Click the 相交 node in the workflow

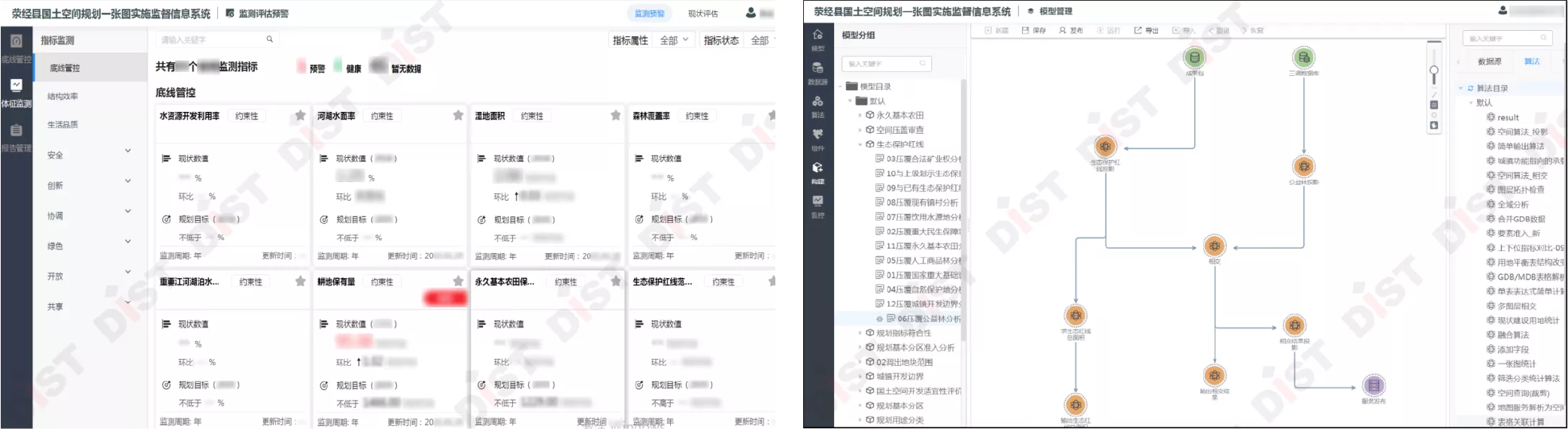coord(1214,246)
